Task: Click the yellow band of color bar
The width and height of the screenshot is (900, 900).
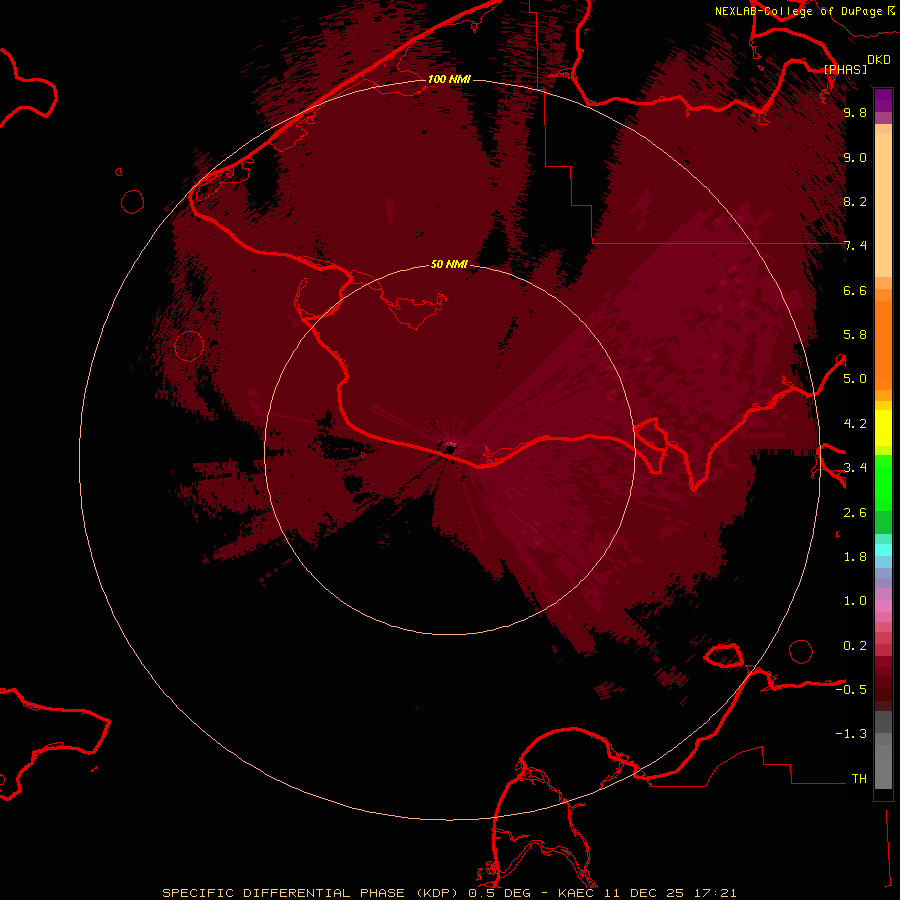Action: [x=883, y=428]
